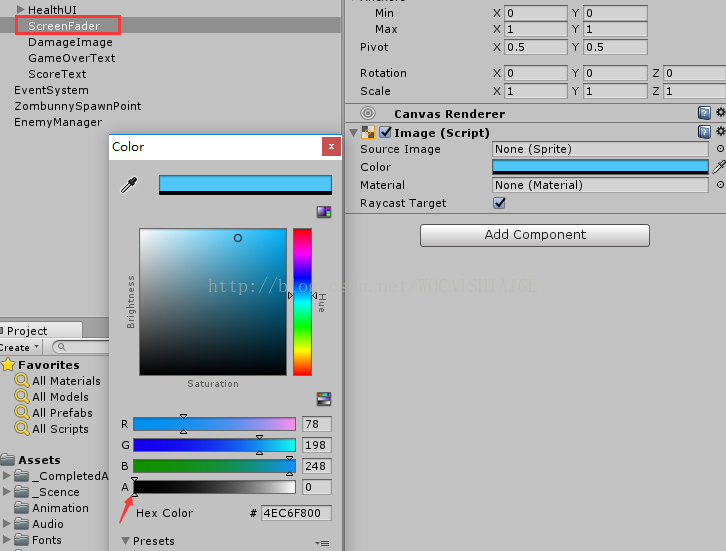
Task: Click the Saturation/Brightness color square
Action: pos(213,301)
